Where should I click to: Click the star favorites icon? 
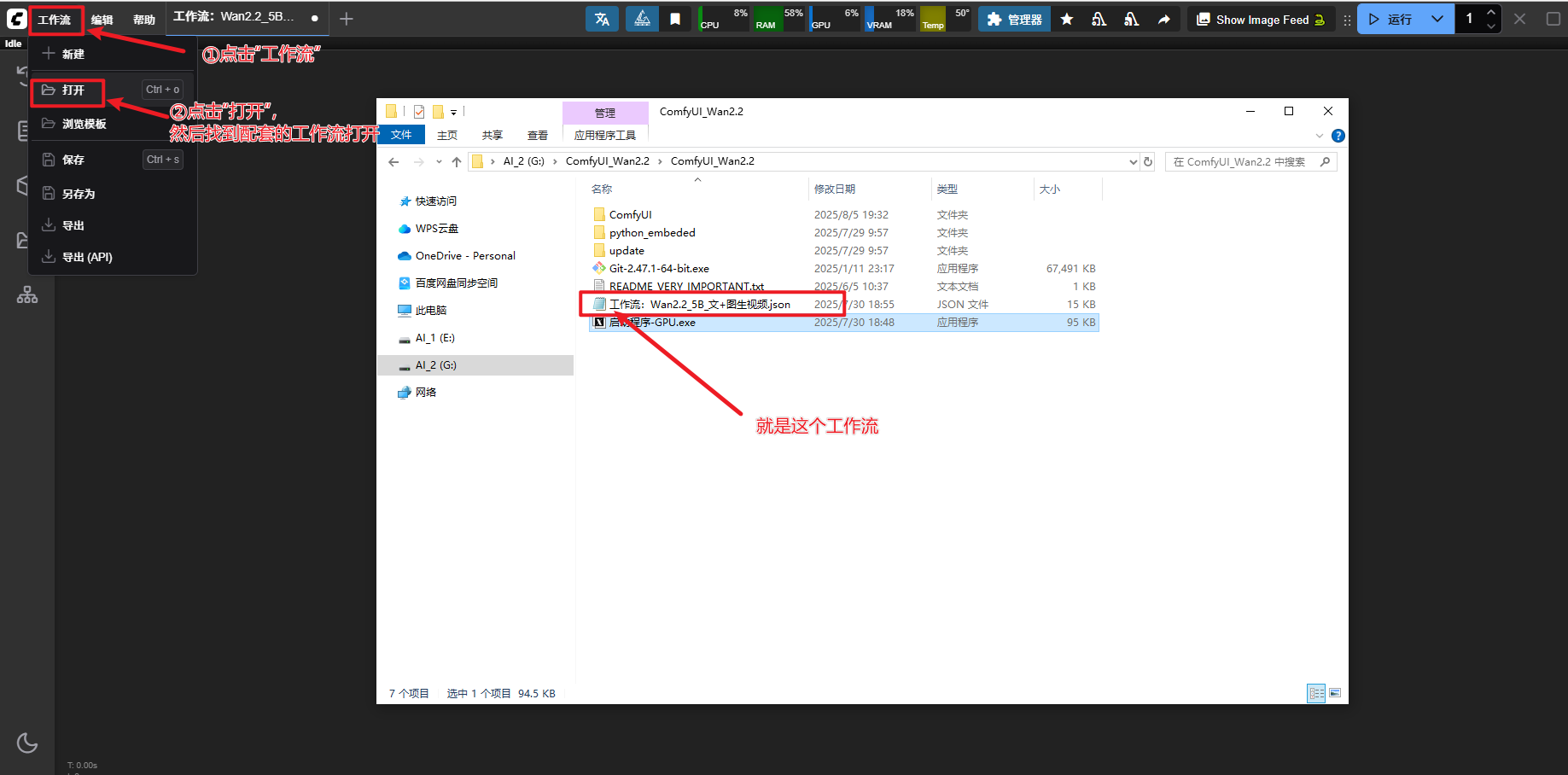pos(1067,19)
